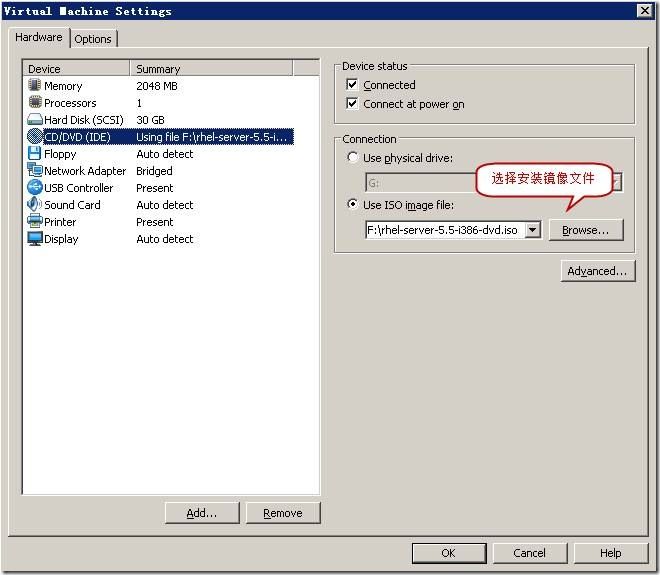660x575 pixels.
Task: Toggle Connect at power on checkbox
Action: (352, 104)
